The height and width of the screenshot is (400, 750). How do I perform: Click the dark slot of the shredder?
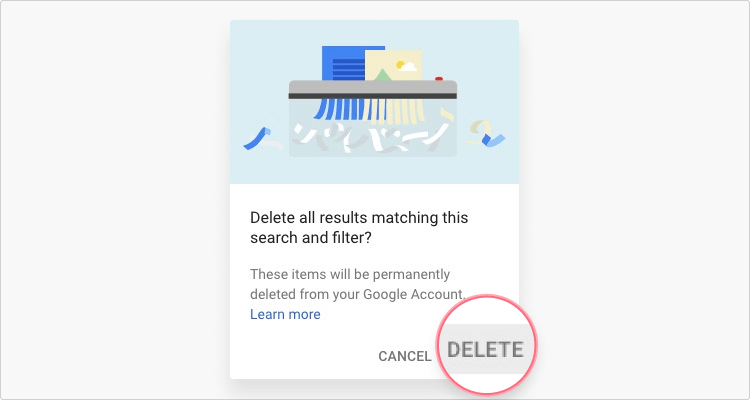(x=373, y=96)
